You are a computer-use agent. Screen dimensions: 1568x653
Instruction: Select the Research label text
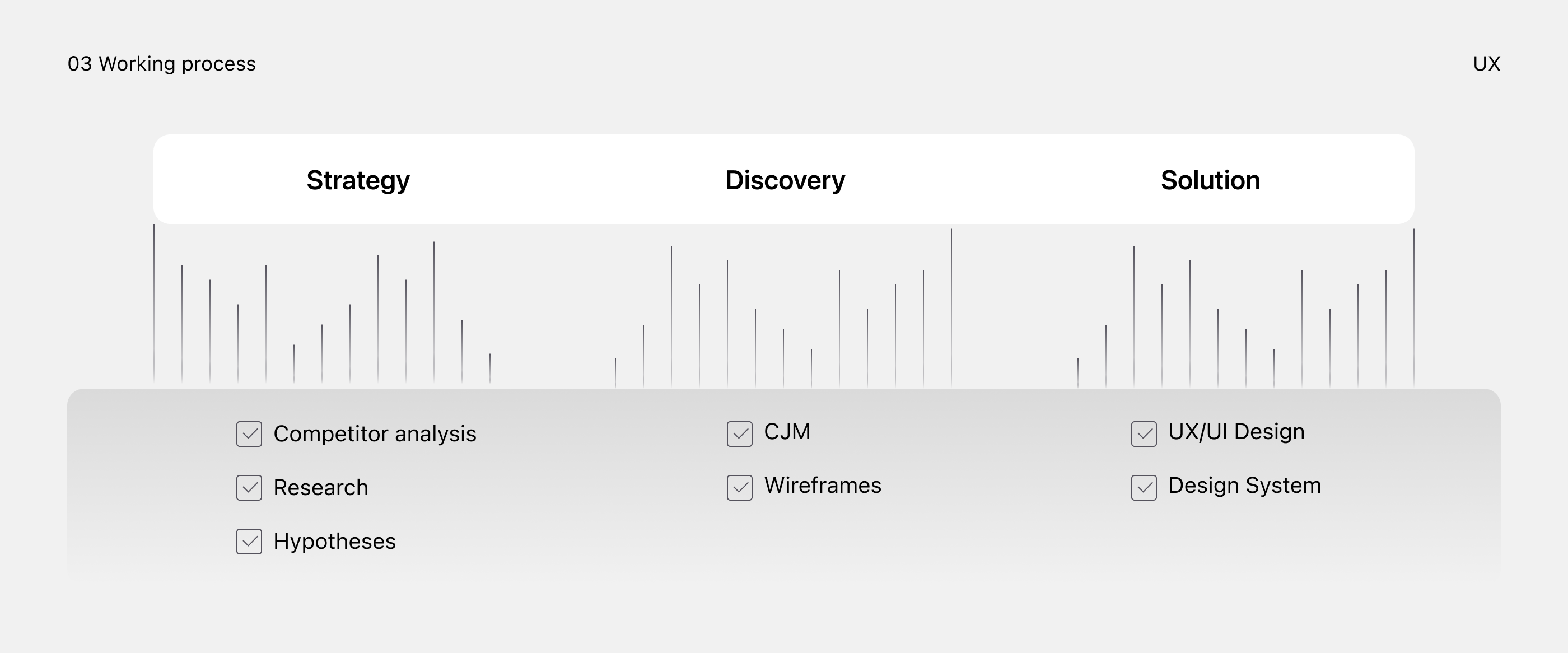[321, 487]
